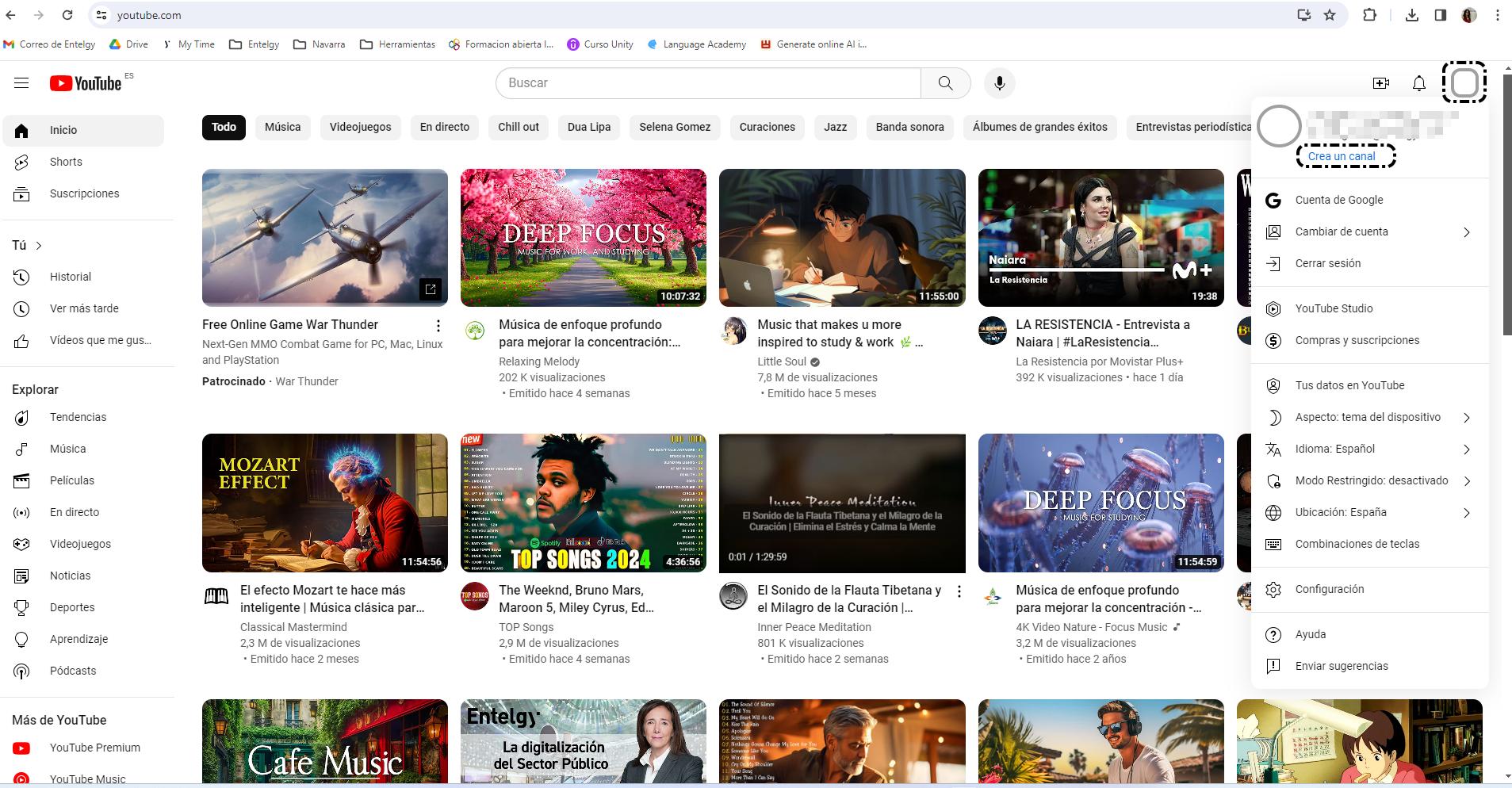Explore Videojuegos in sidebar

(x=83, y=544)
